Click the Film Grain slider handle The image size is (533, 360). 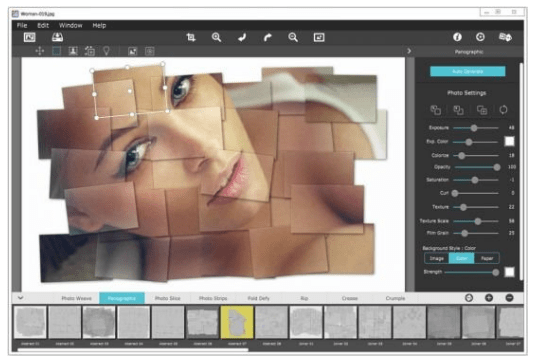(465, 233)
